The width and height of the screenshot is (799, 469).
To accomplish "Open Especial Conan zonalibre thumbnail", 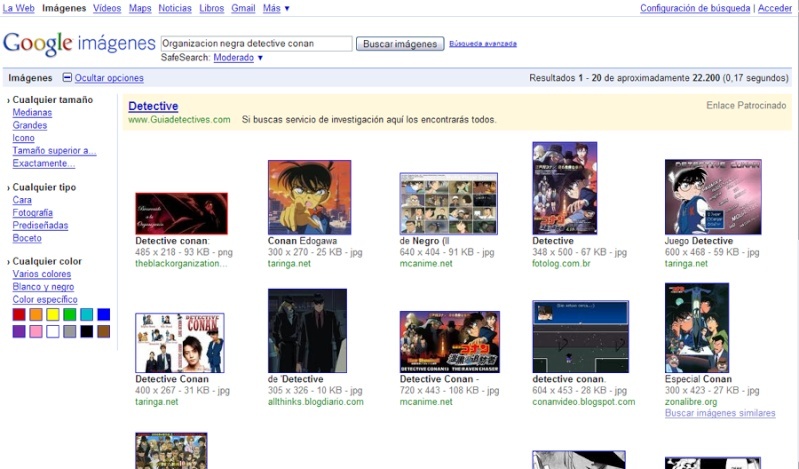I will coord(697,328).
